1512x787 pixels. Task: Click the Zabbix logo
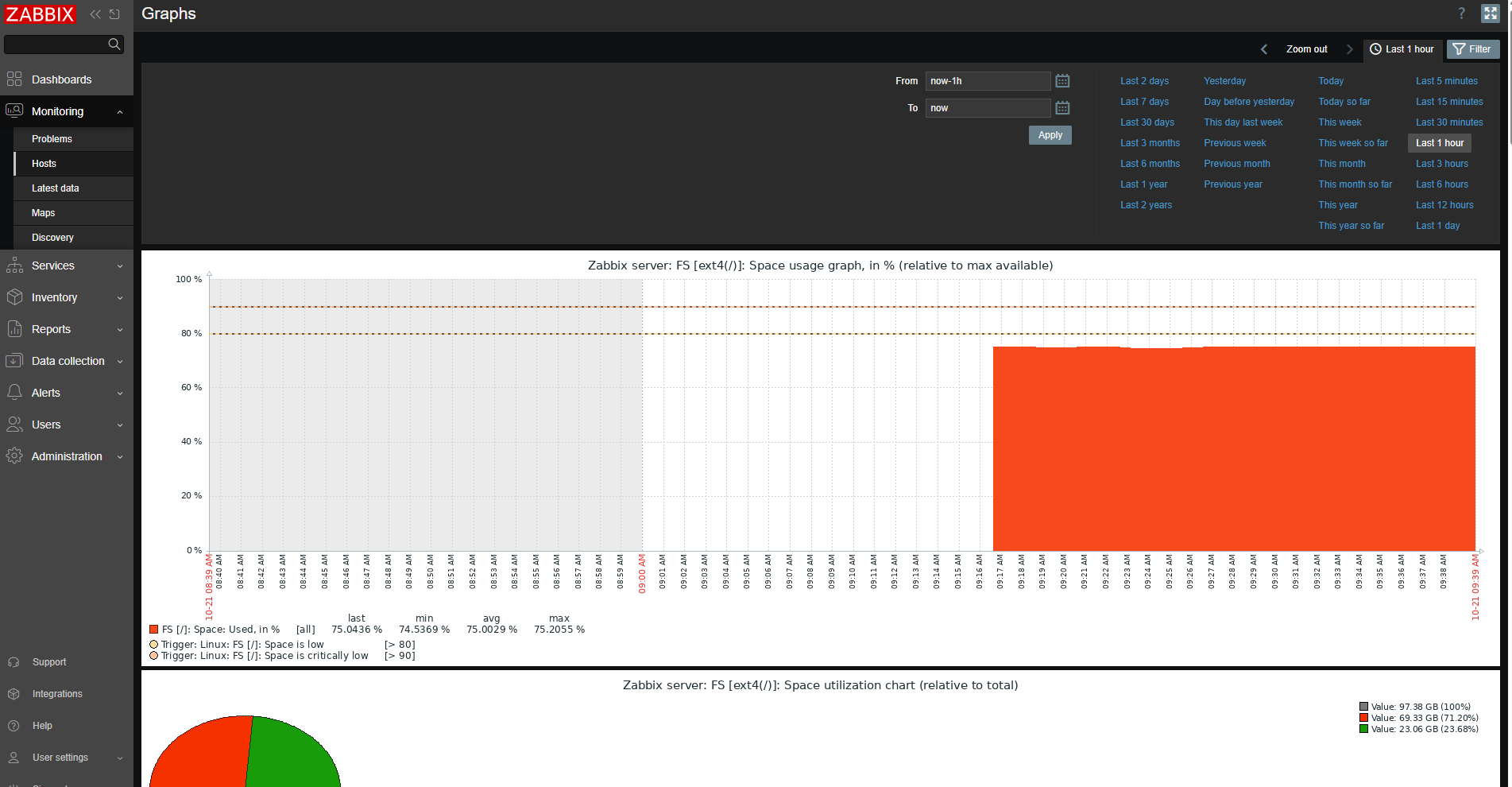pos(40,14)
